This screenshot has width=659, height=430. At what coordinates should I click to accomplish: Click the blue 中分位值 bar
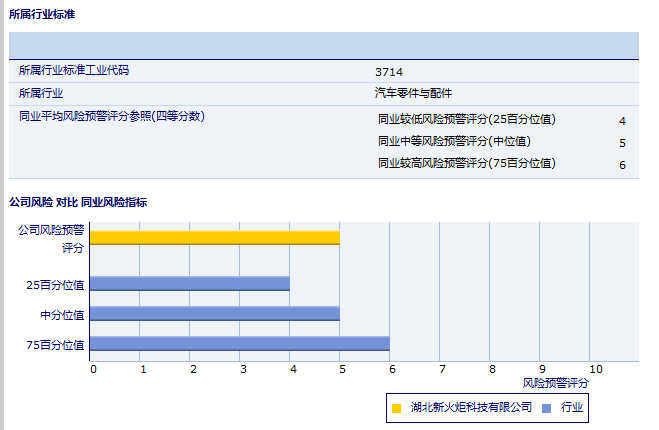point(214,314)
